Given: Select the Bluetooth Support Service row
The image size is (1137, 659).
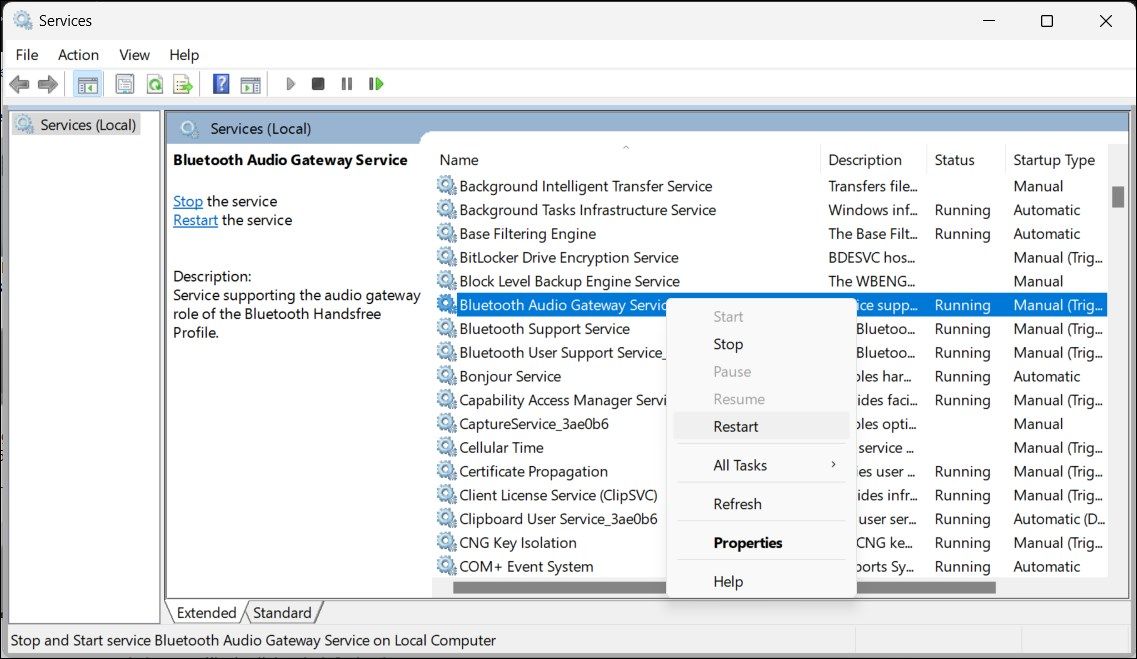Looking at the screenshot, I should coord(545,328).
